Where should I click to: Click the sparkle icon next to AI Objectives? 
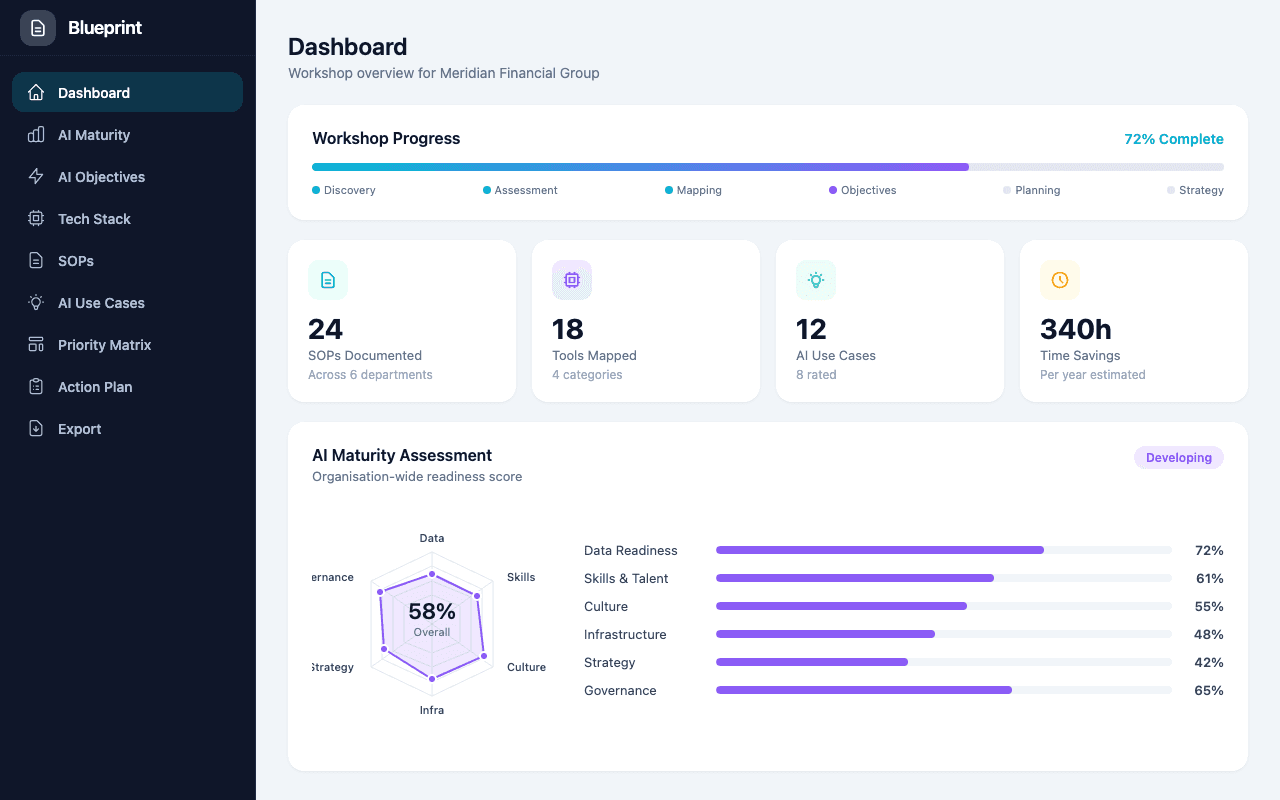35,177
